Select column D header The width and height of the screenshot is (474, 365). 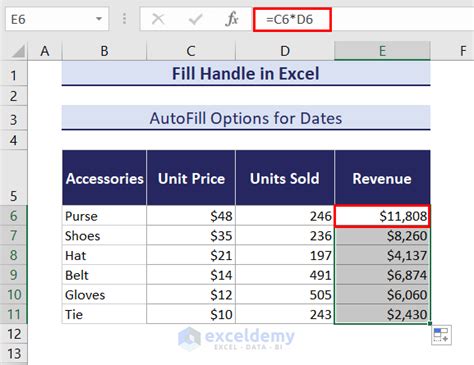click(285, 51)
